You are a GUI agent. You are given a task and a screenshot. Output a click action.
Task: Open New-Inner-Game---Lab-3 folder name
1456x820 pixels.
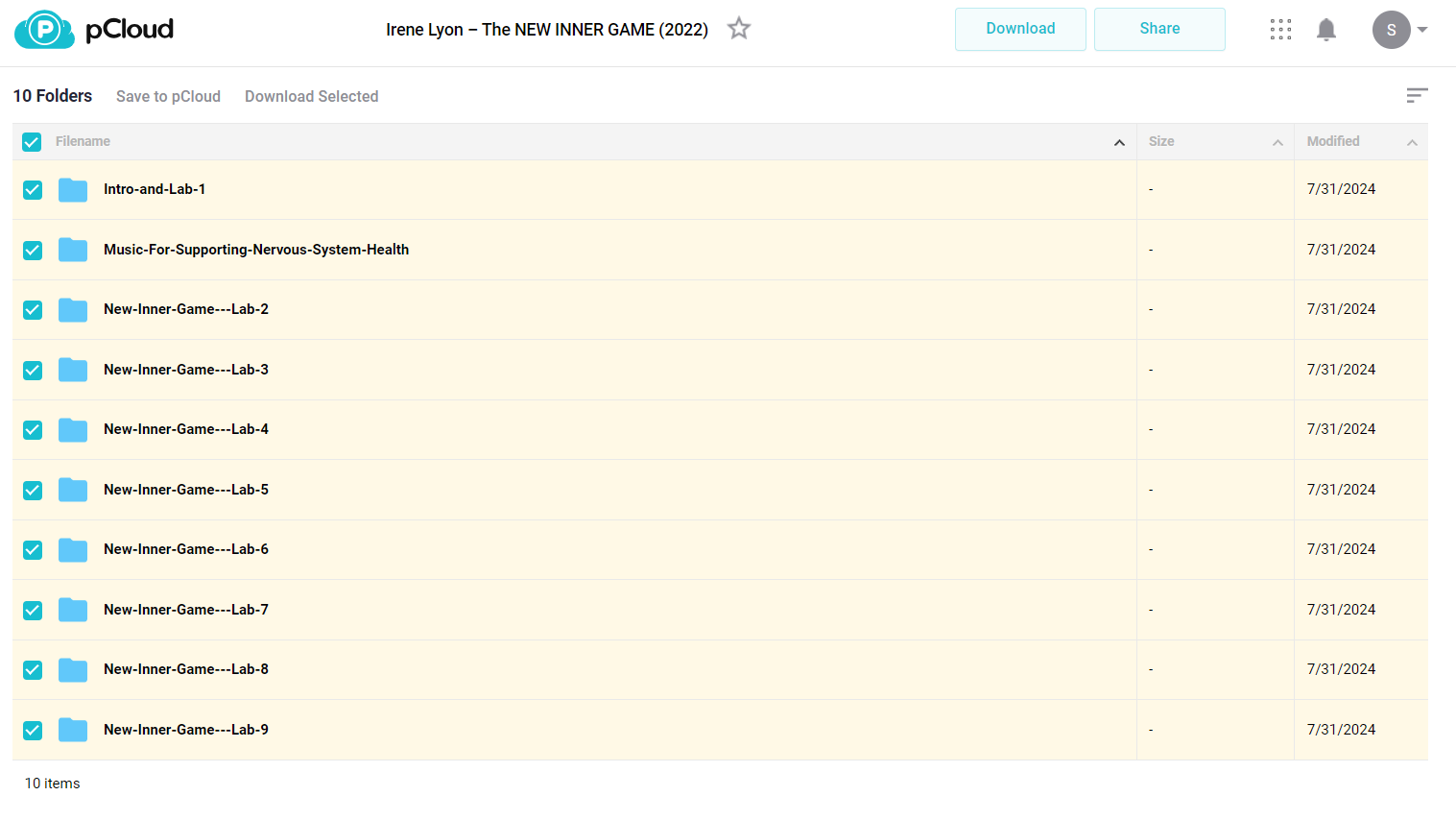pos(186,370)
